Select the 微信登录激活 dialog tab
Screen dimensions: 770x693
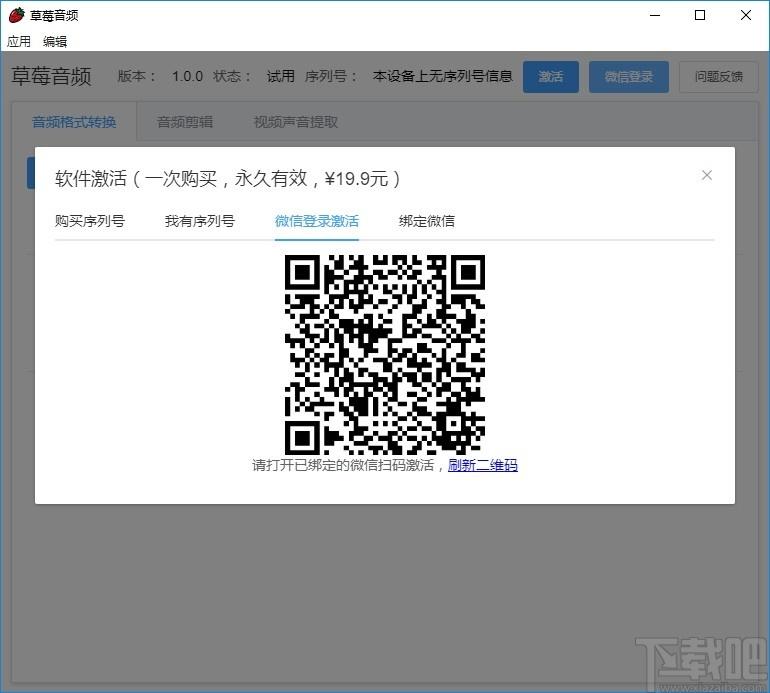pyautogui.click(x=317, y=221)
